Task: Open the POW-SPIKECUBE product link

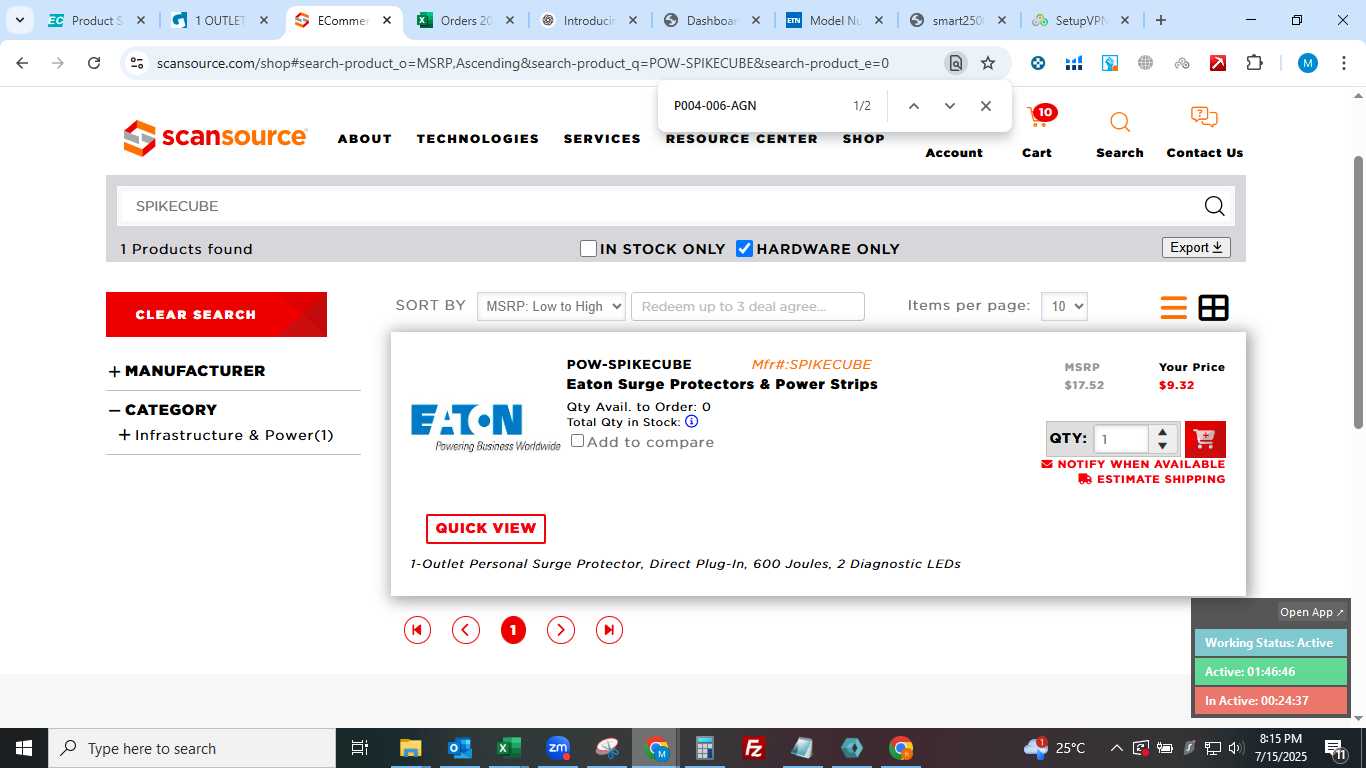Action: (629, 364)
